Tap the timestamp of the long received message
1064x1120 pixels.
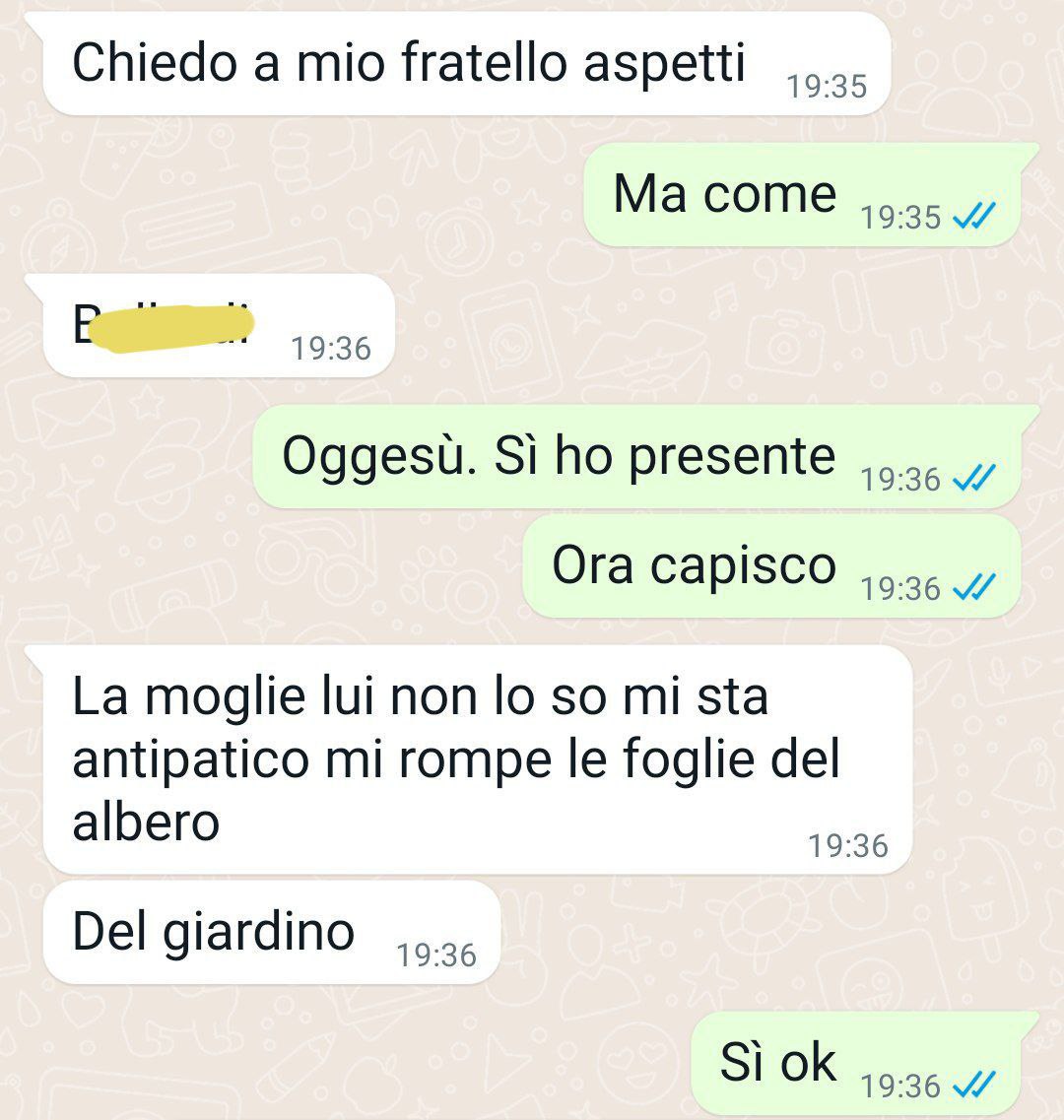(x=848, y=846)
